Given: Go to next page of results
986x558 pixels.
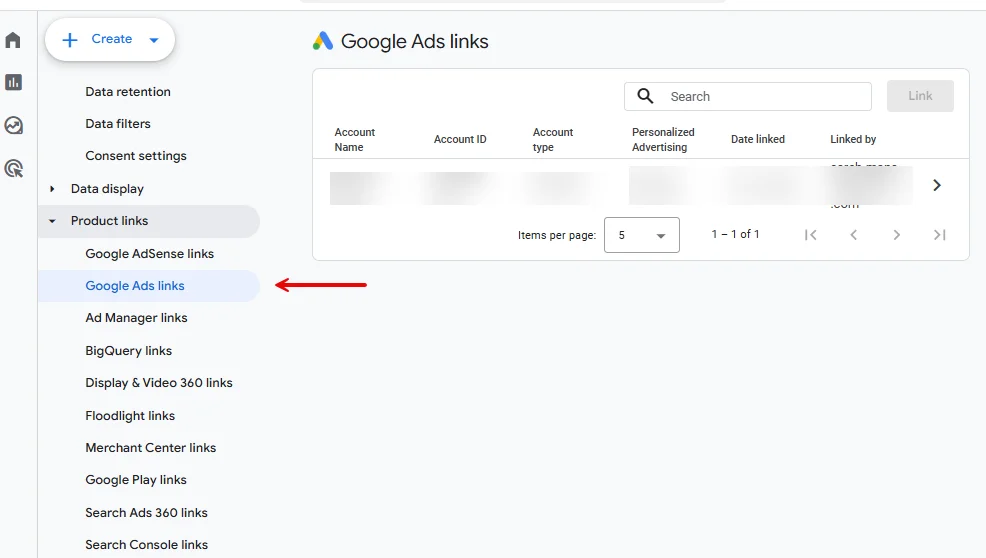Looking at the screenshot, I should tap(897, 235).
